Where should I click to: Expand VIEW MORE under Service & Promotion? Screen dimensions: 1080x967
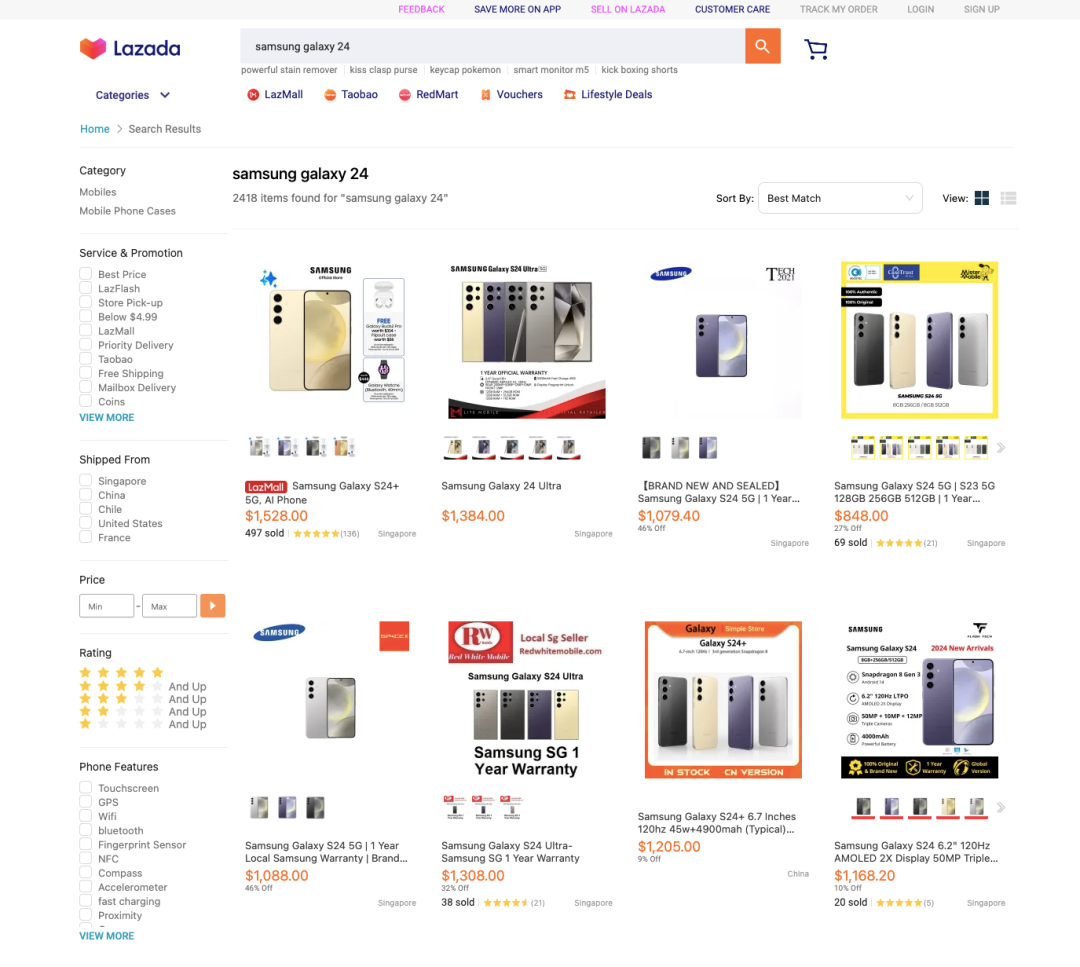[x=107, y=417]
